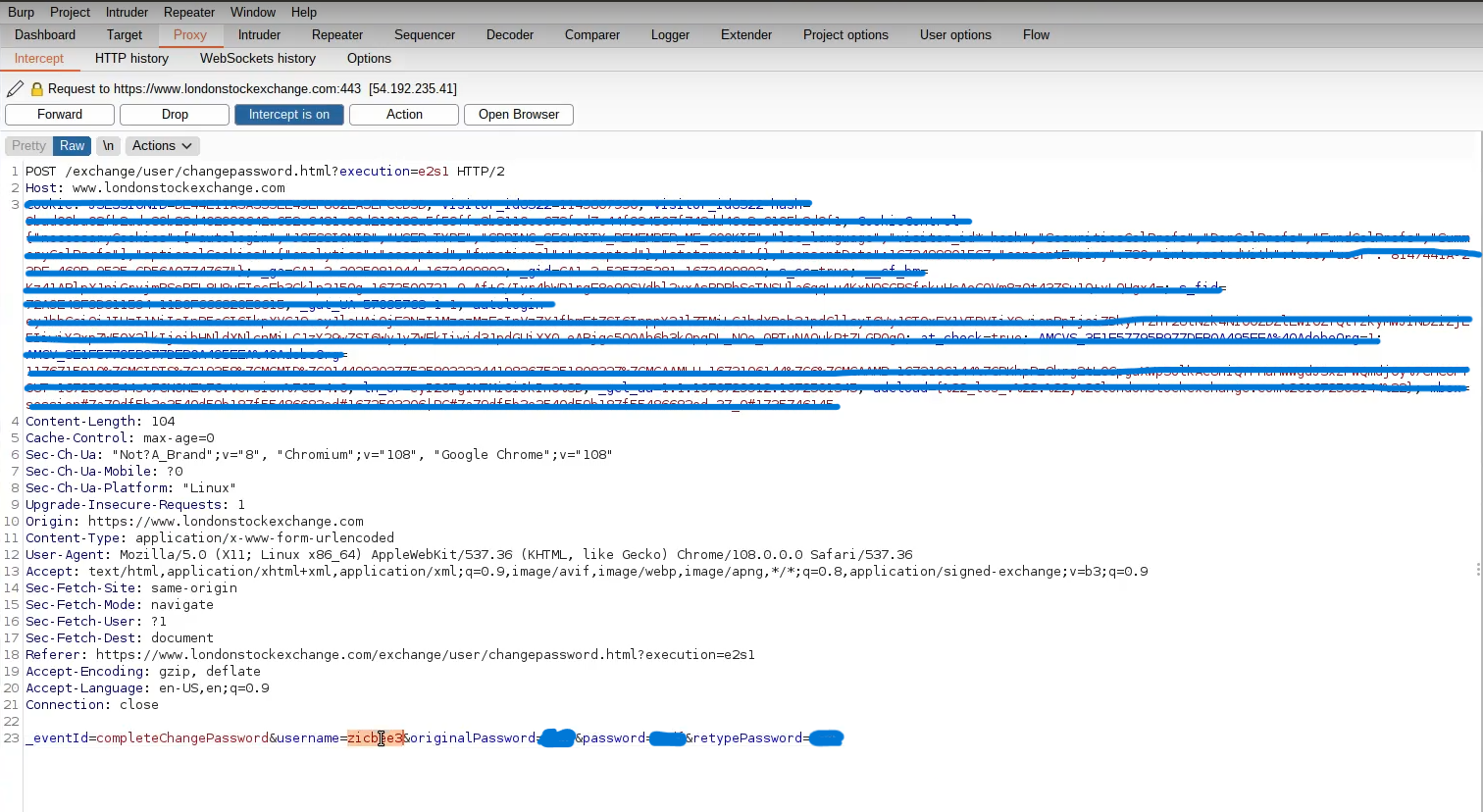Open the Intruder menu in menu bar
Image resolution: width=1483 pixels, height=812 pixels.
[127, 12]
